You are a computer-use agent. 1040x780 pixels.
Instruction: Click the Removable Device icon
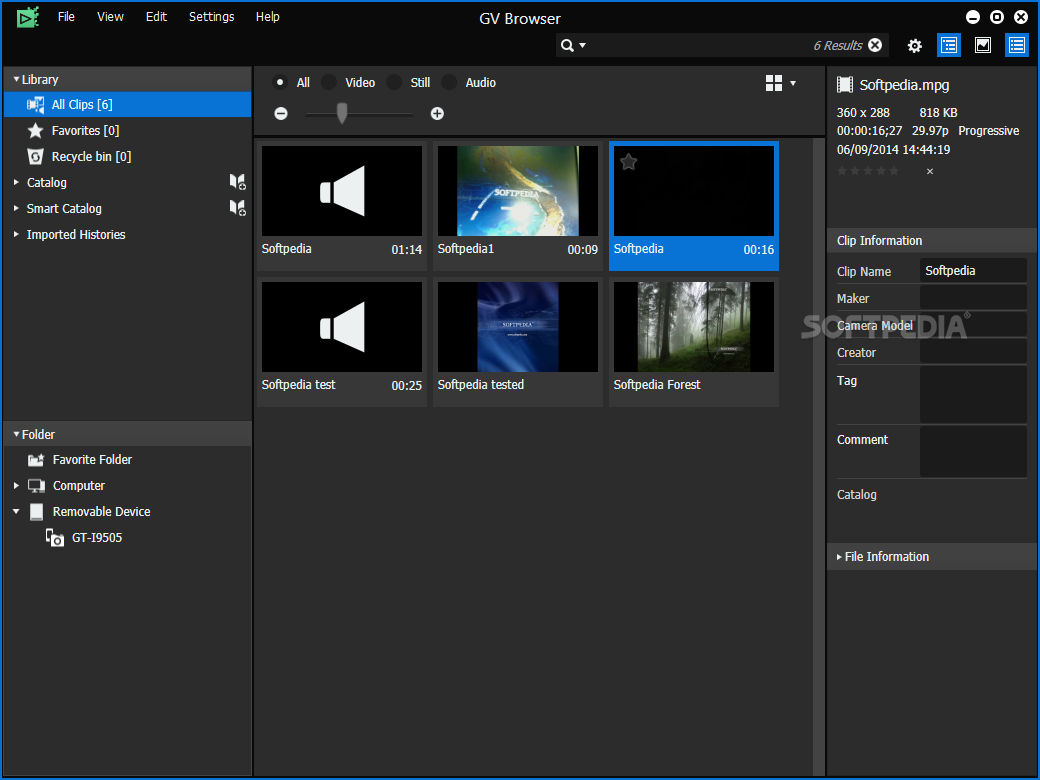36,511
